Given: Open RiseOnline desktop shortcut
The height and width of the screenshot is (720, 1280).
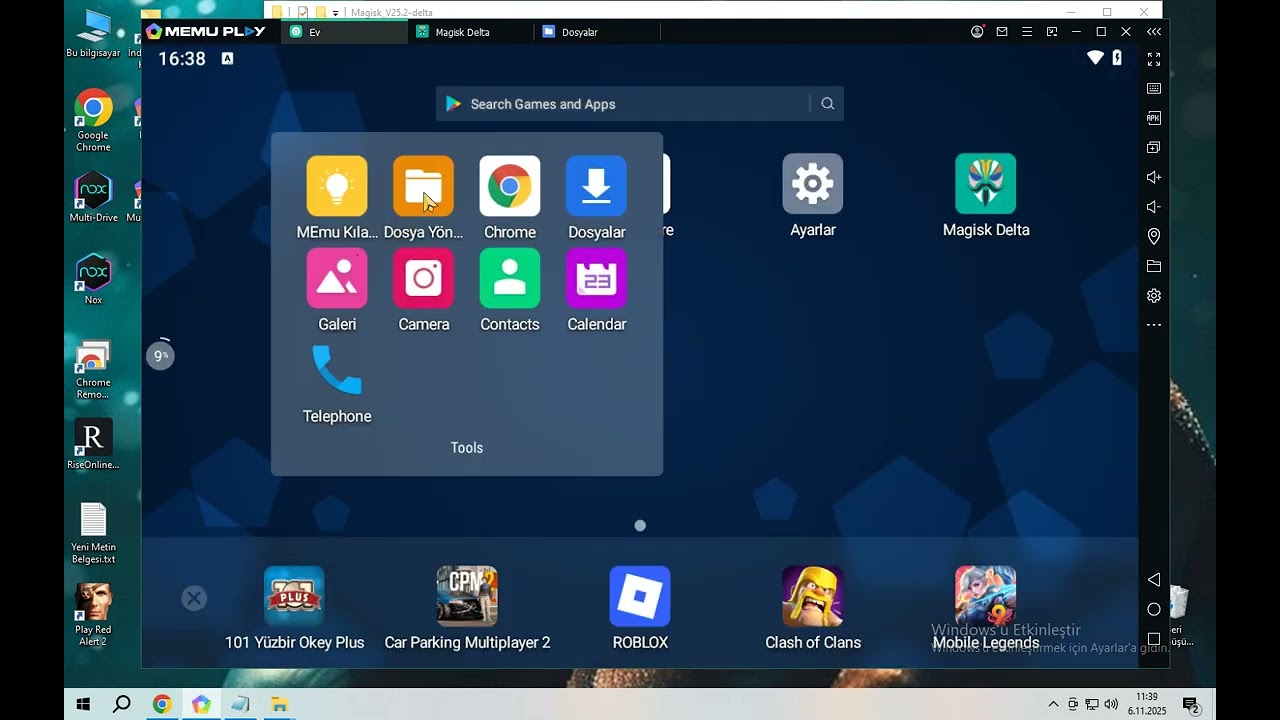Looking at the screenshot, I should [x=93, y=444].
